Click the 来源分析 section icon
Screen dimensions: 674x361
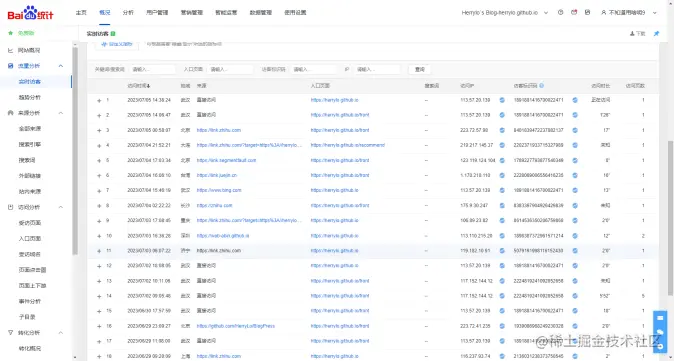pyautogui.click(x=11, y=113)
